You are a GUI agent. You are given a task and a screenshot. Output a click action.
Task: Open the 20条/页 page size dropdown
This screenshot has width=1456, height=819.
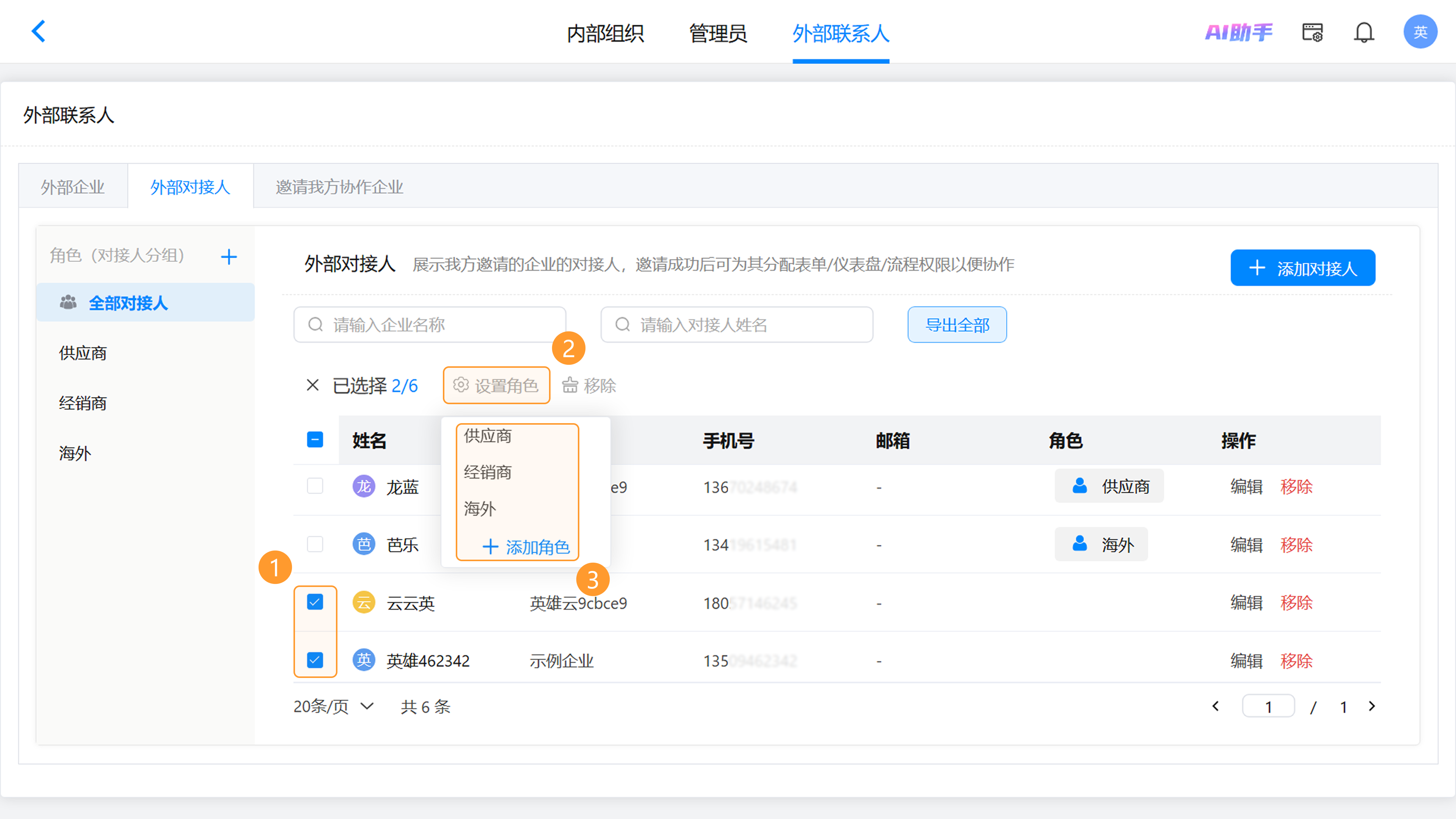point(334,706)
